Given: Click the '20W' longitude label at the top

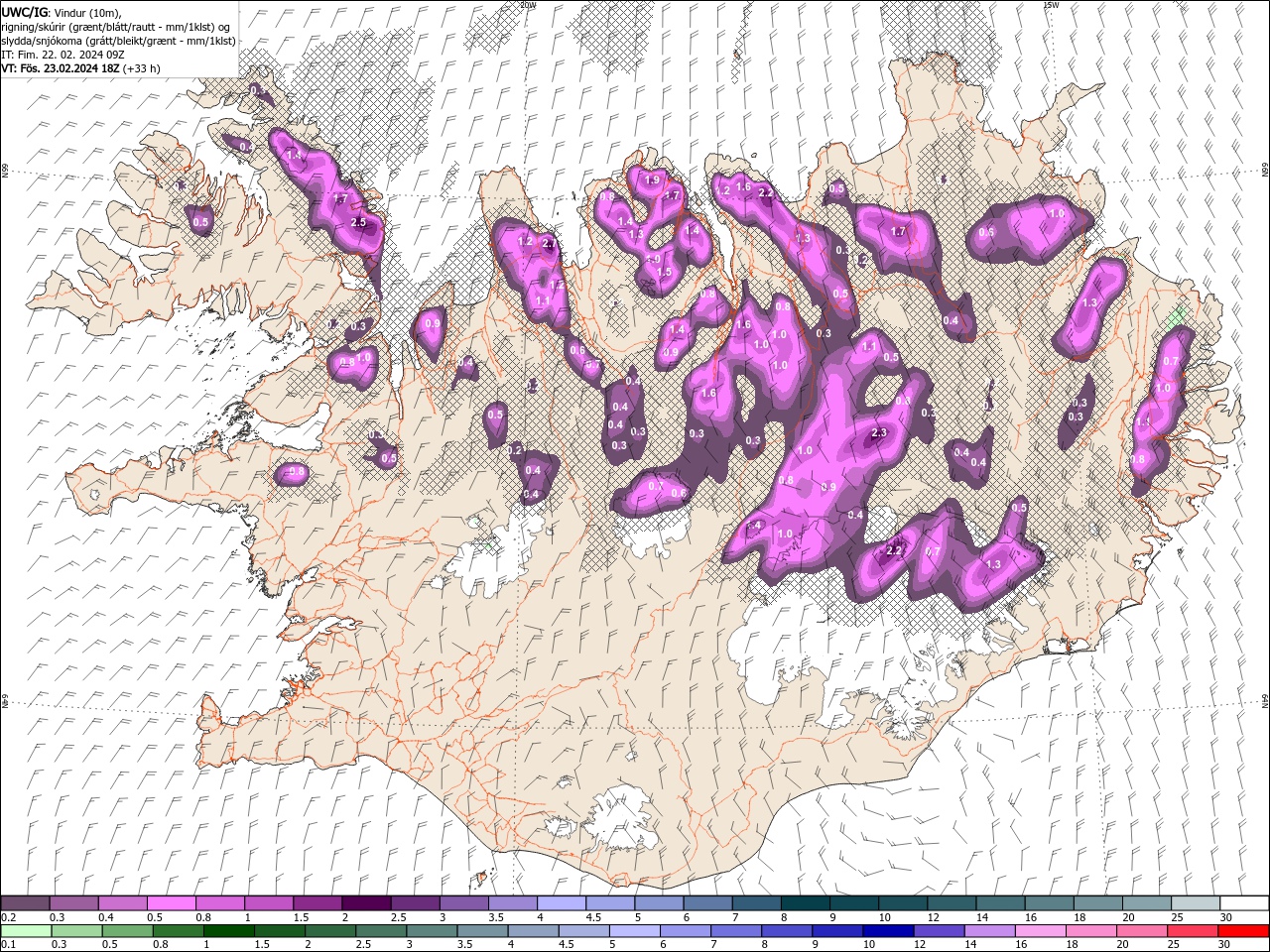Looking at the screenshot, I should [528, 5].
